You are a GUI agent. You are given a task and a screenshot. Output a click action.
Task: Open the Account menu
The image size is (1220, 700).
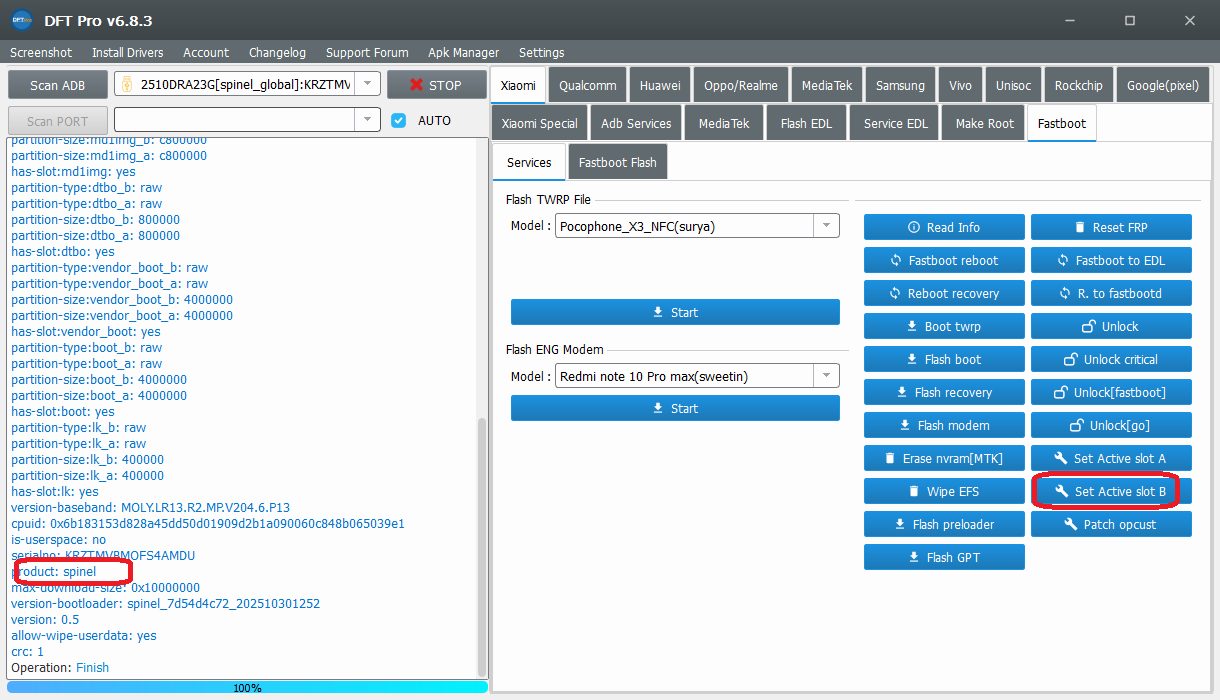point(206,52)
